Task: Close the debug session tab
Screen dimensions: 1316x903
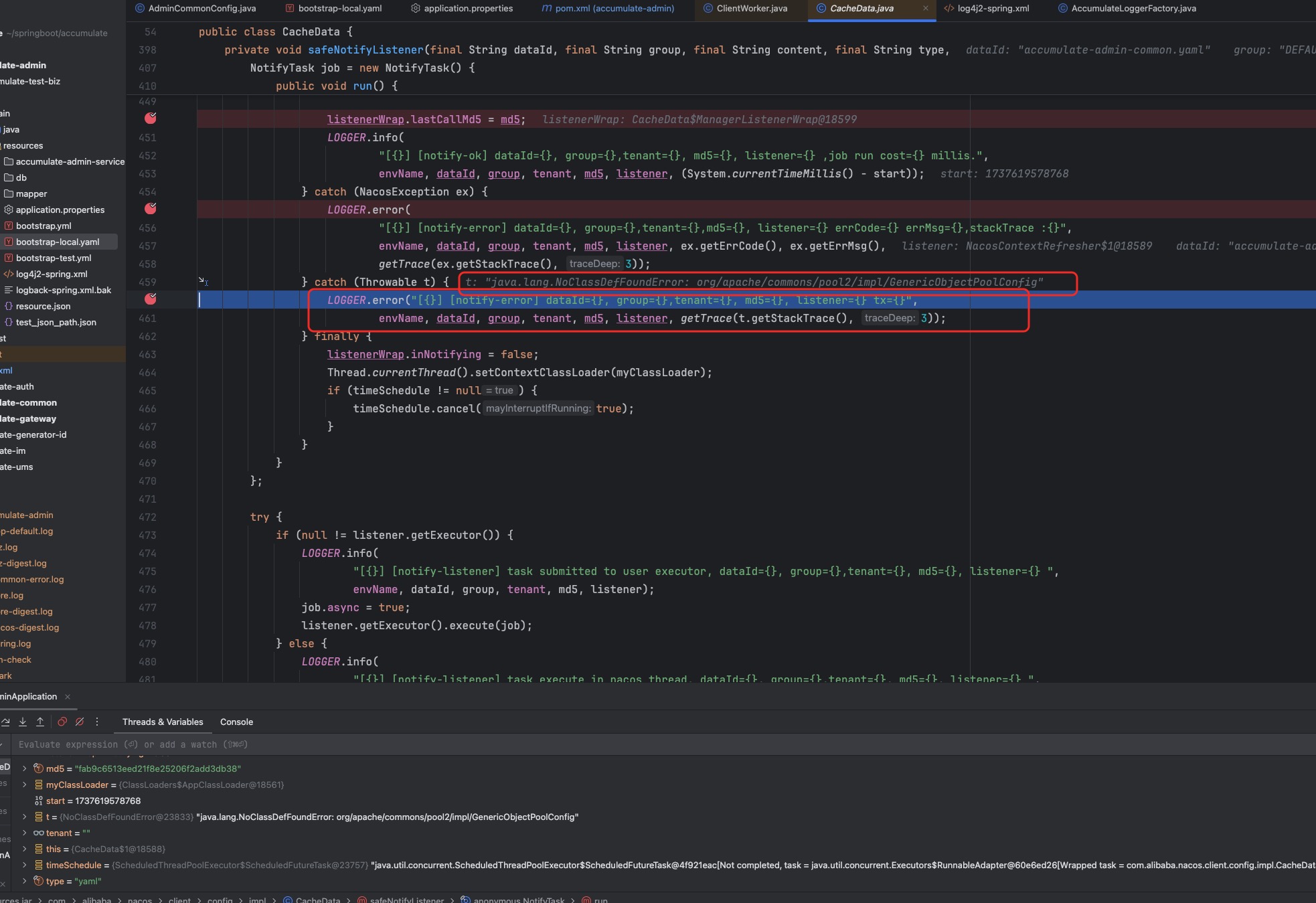Action: [68, 697]
